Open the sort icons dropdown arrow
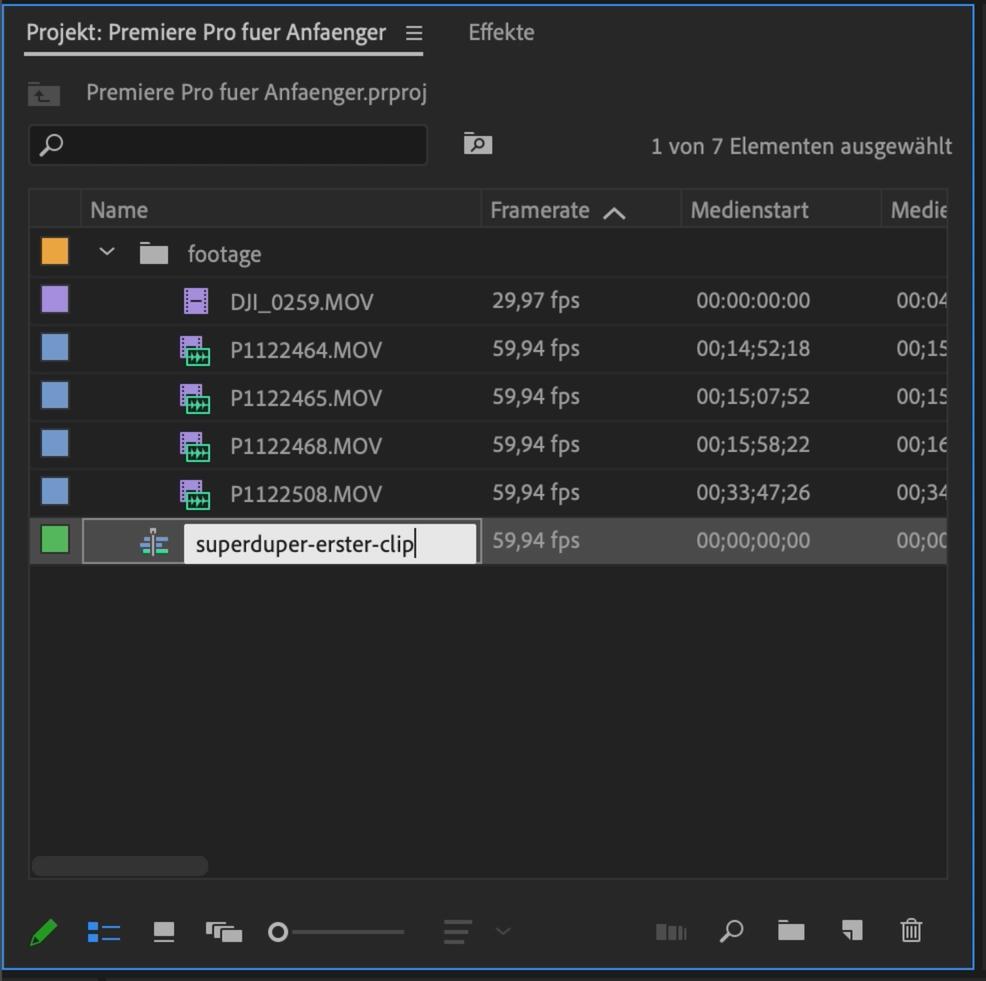This screenshot has width=986, height=981. point(503,932)
